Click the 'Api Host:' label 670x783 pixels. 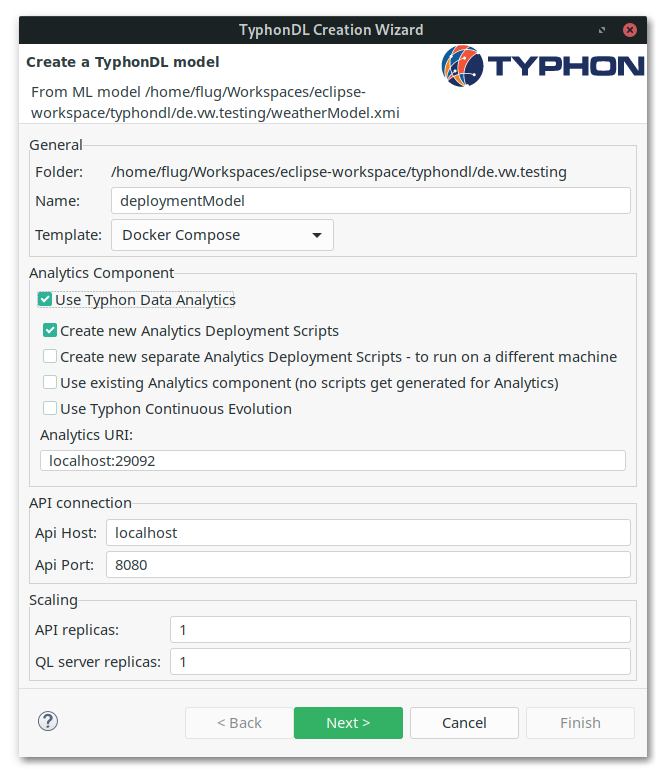pos(66,533)
